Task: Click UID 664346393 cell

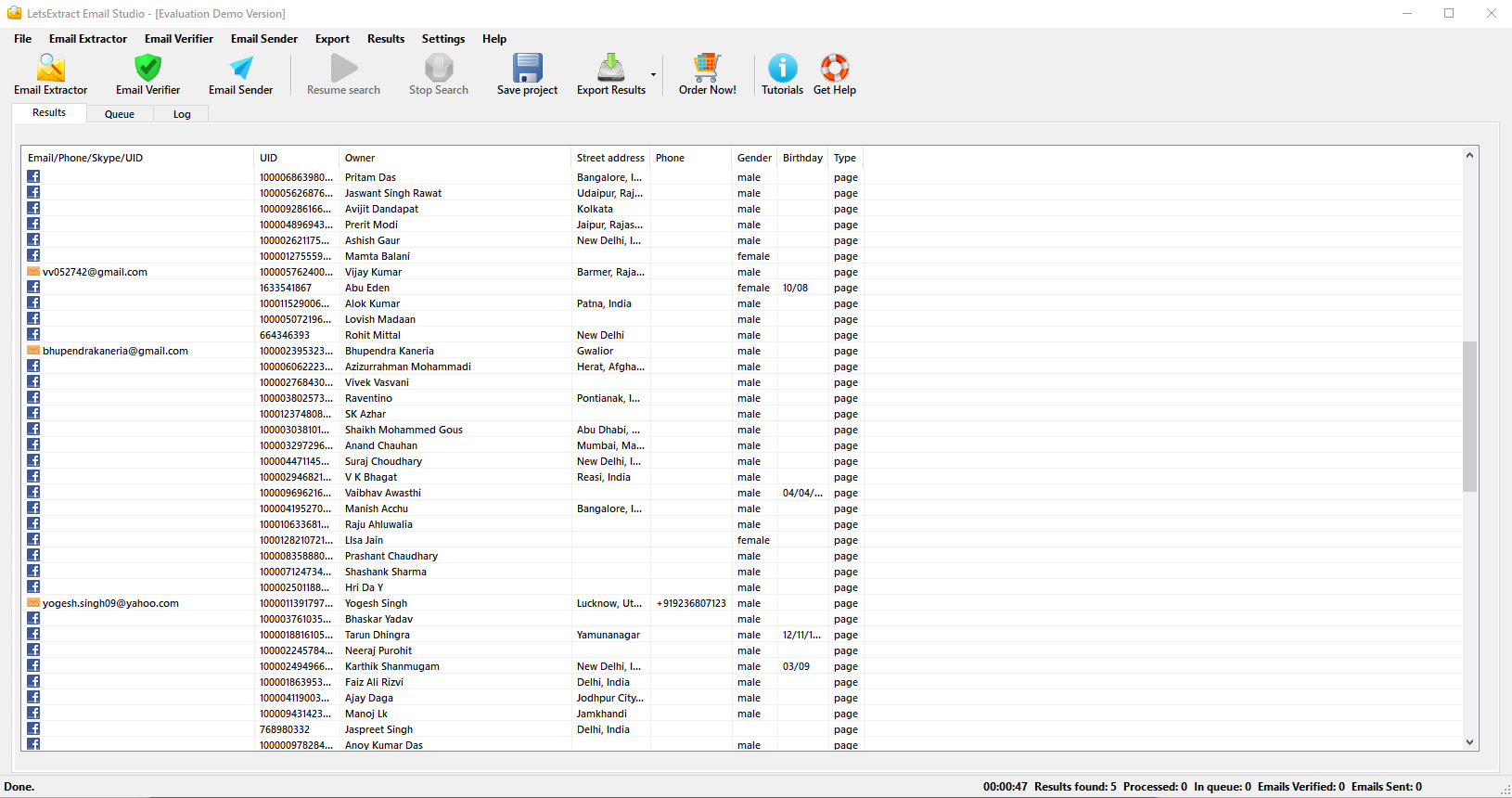Action: coord(285,335)
